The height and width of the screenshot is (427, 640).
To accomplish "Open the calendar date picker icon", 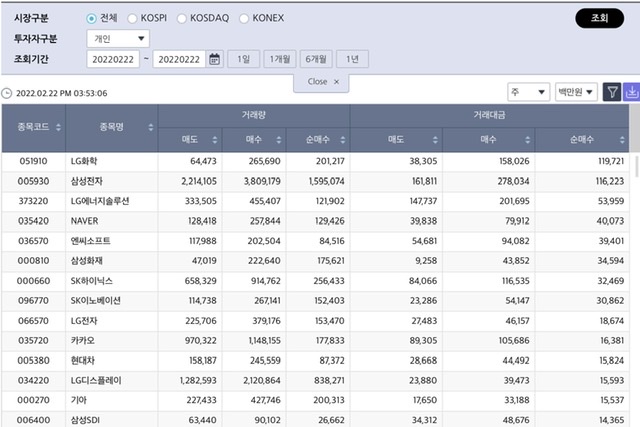I will coord(214,60).
